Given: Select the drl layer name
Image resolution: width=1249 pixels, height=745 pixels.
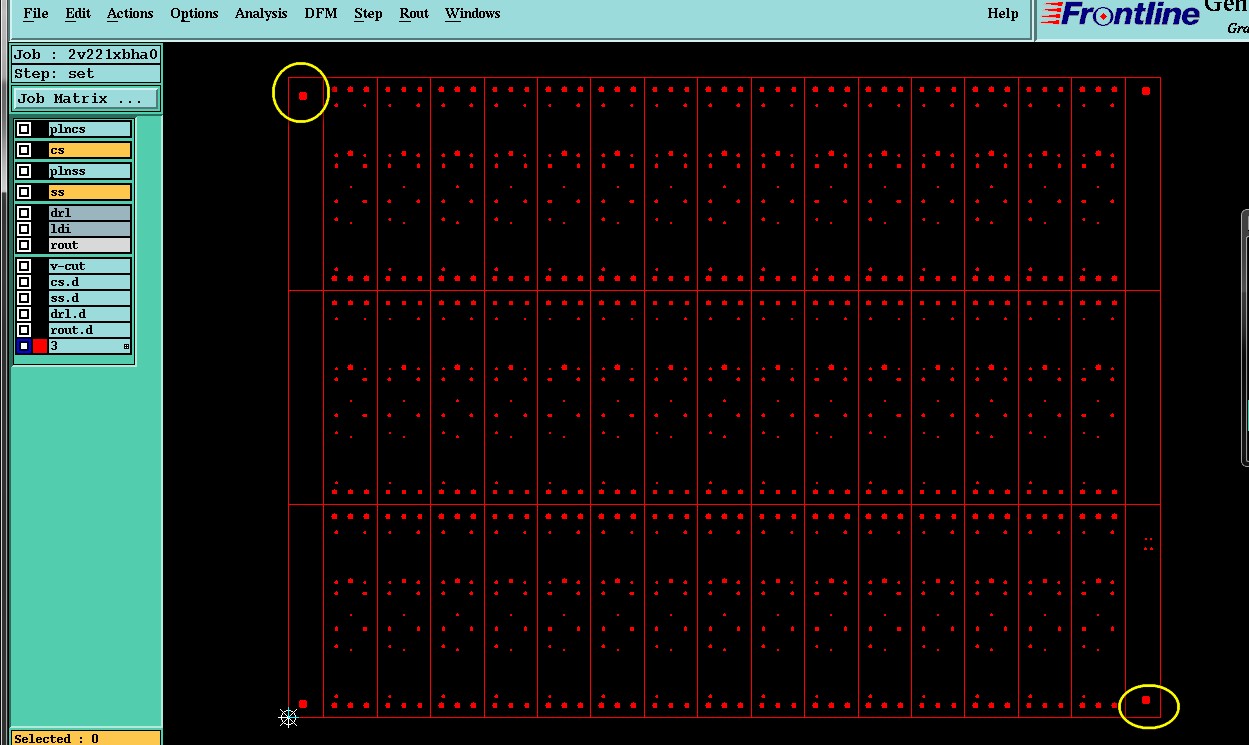Looking at the screenshot, I should click(90, 213).
